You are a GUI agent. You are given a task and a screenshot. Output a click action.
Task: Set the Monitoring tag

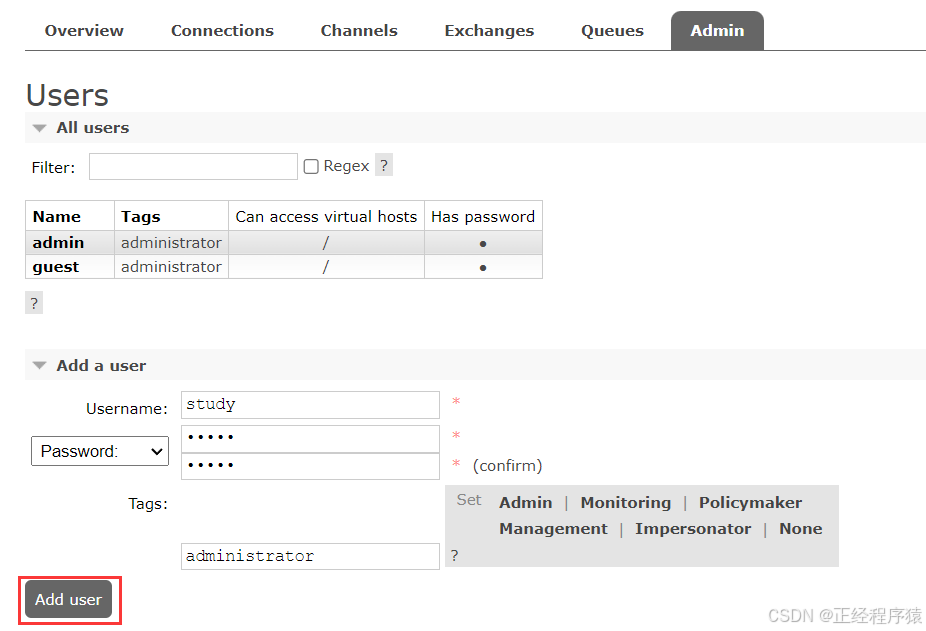625,503
